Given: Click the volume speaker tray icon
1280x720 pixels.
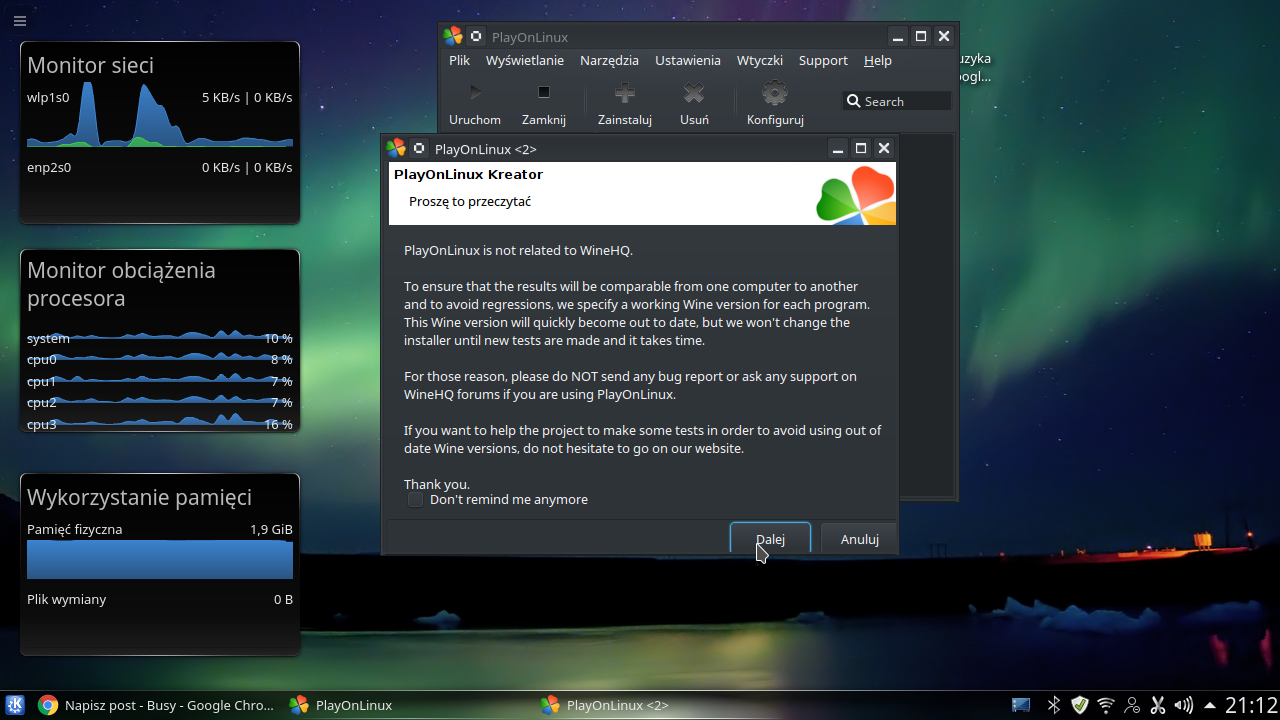Looking at the screenshot, I should [1184, 705].
